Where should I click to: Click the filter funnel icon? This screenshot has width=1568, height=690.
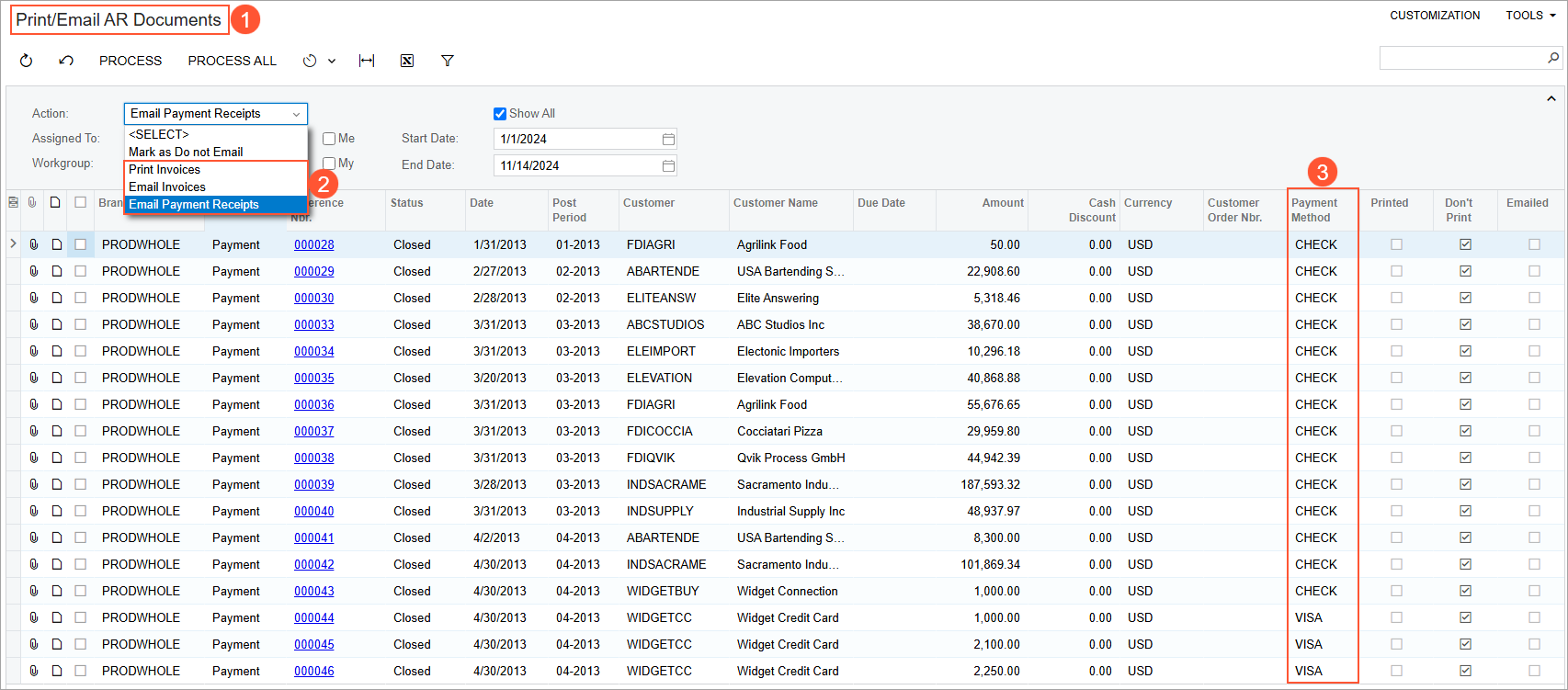pos(448,61)
